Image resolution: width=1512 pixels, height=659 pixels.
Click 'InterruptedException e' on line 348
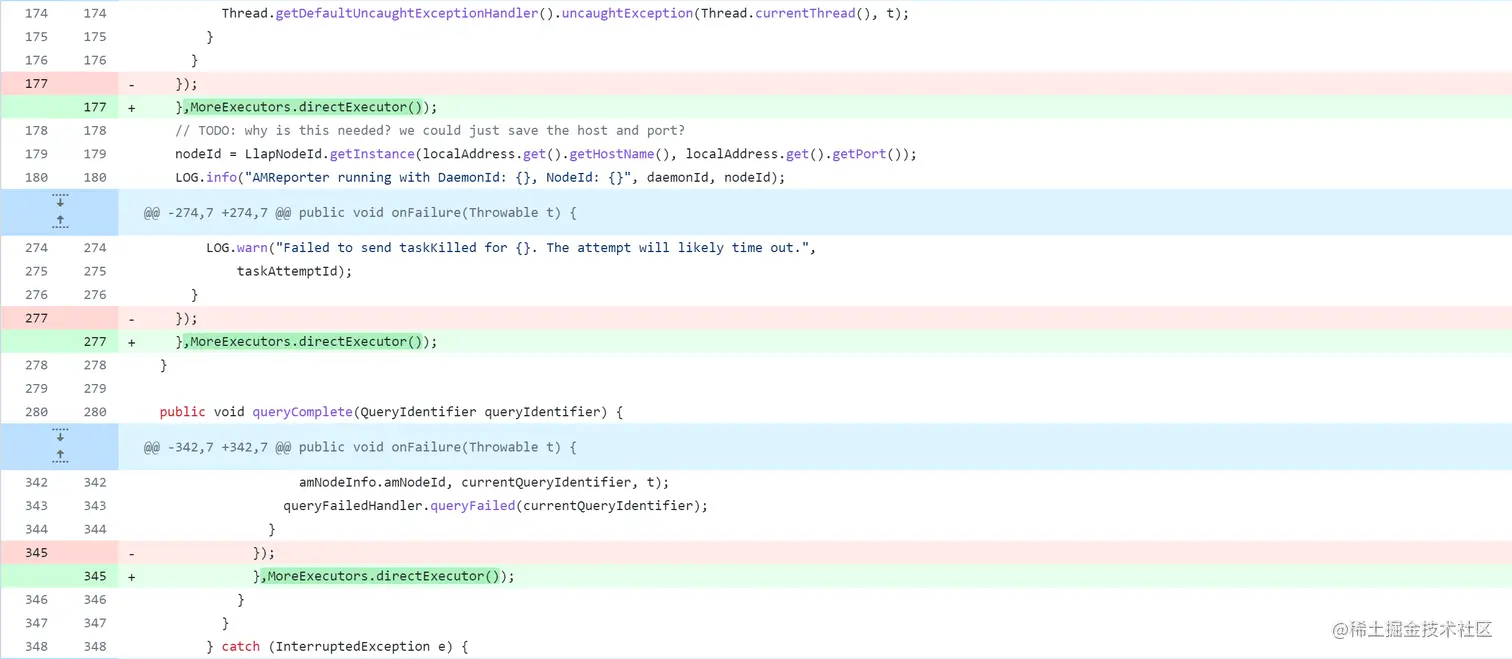point(358,646)
